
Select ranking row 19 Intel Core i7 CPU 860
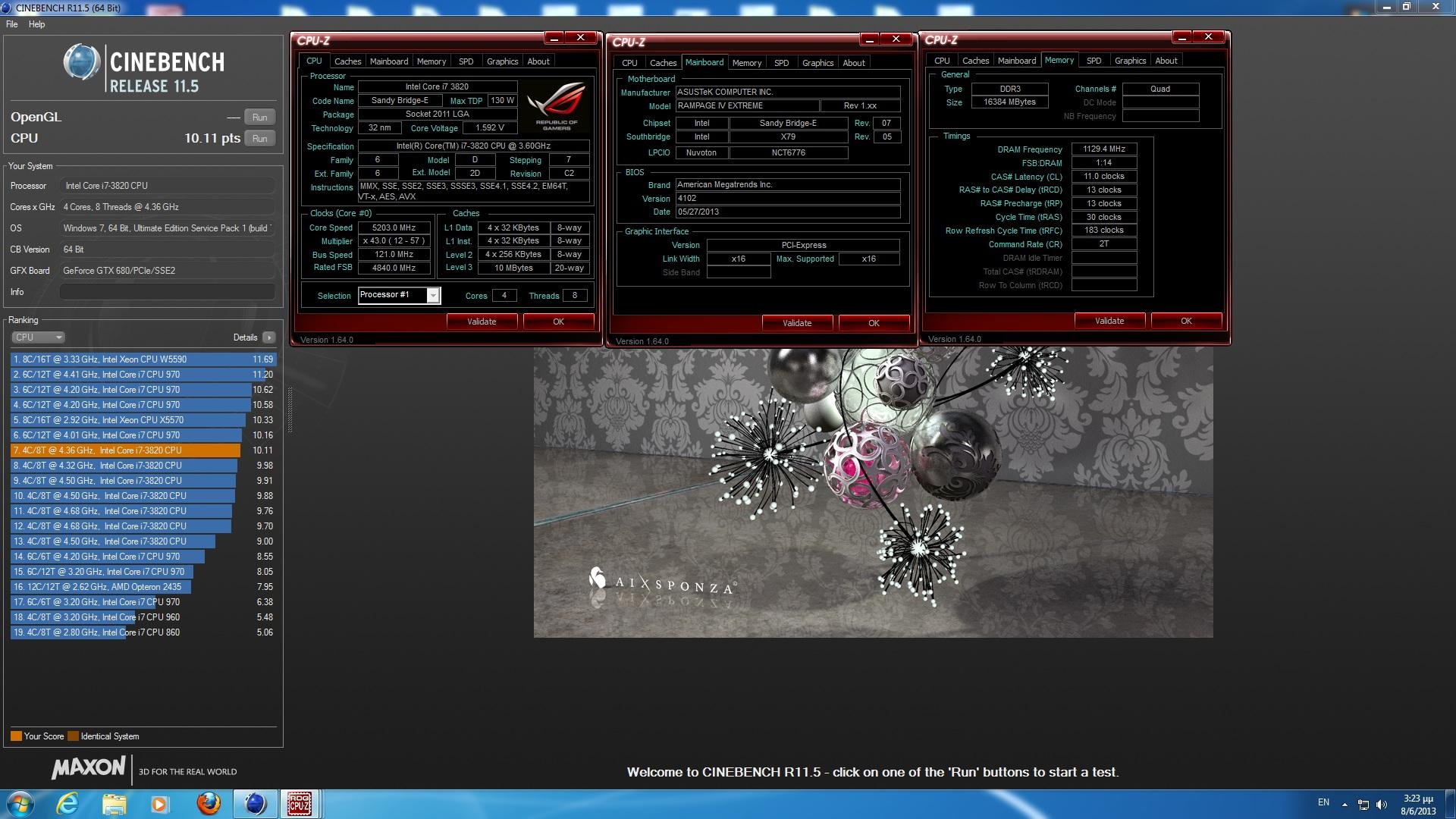[x=143, y=632]
